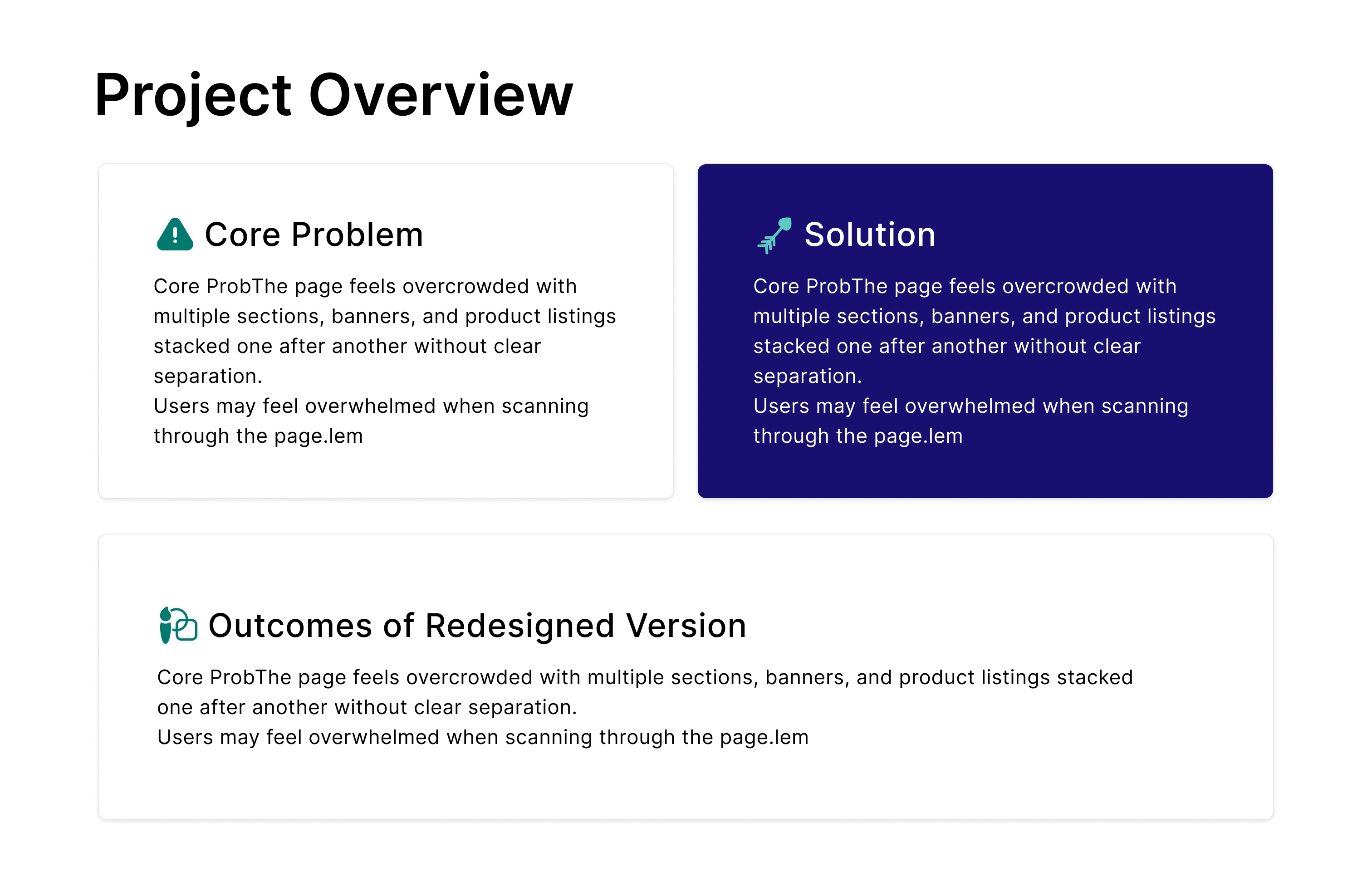
Task: Click the arrow icon beside Solution
Action: point(774,235)
